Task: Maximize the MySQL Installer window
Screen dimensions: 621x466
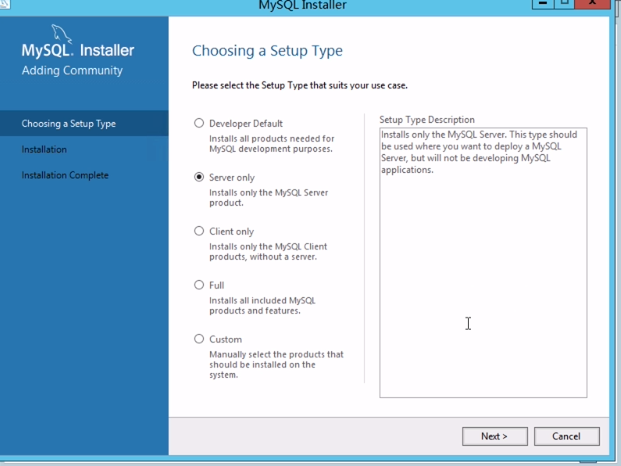Action: click(564, 3)
